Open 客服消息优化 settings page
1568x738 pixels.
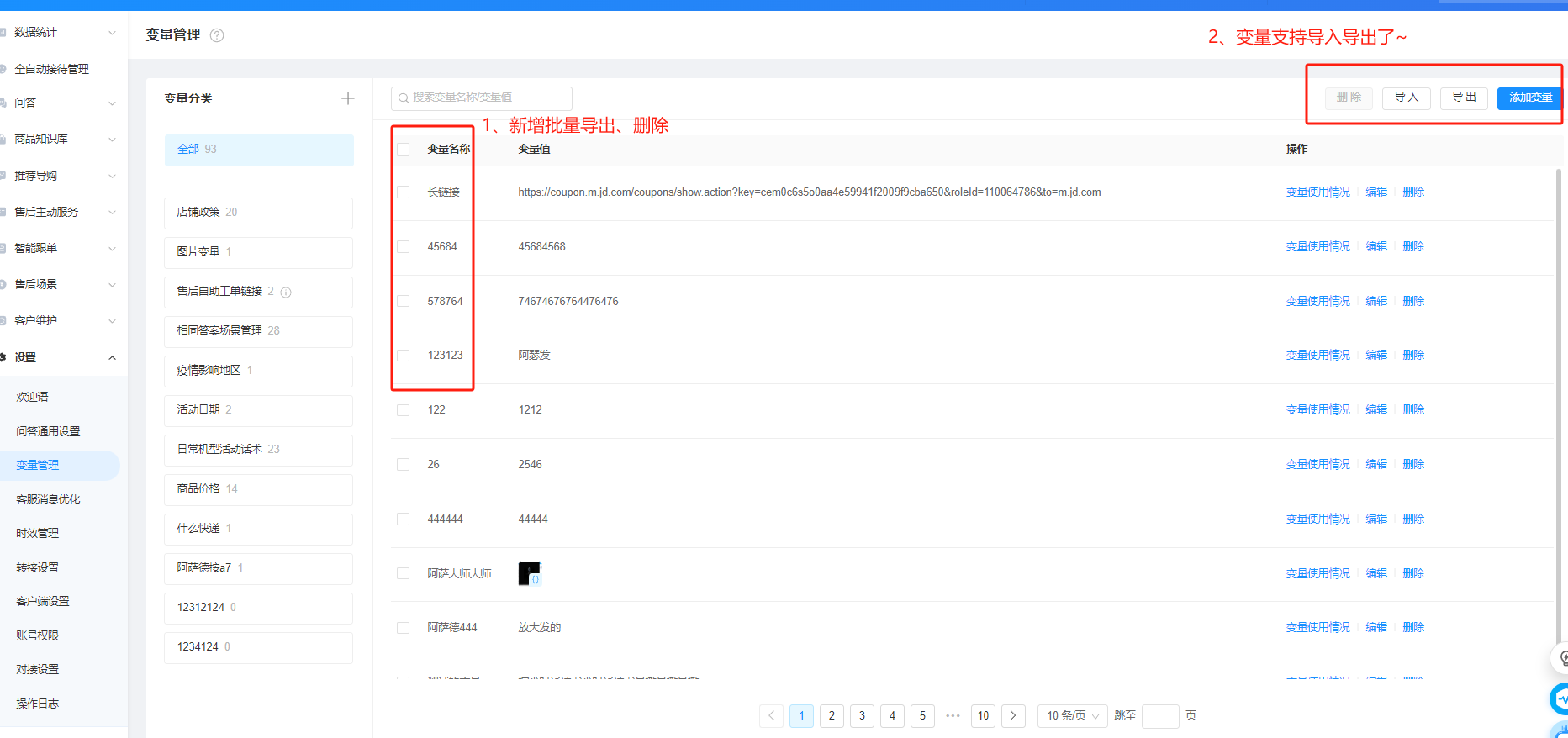(x=48, y=499)
